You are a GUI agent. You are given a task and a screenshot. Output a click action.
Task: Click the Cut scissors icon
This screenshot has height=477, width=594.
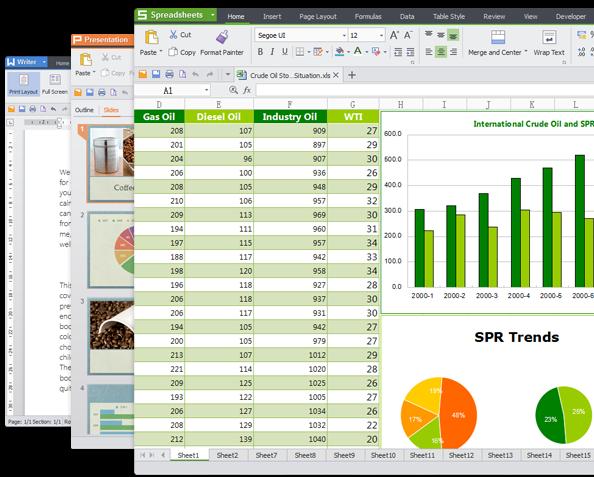pyautogui.click(x=174, y=34)
